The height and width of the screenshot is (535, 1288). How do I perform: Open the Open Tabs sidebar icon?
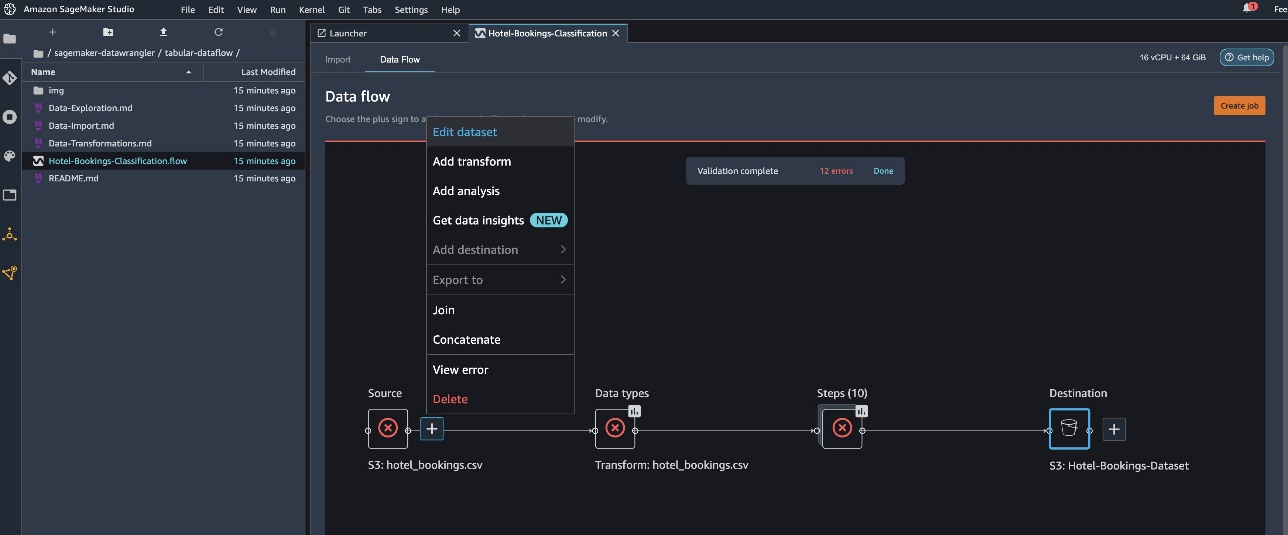click(9, 195)
